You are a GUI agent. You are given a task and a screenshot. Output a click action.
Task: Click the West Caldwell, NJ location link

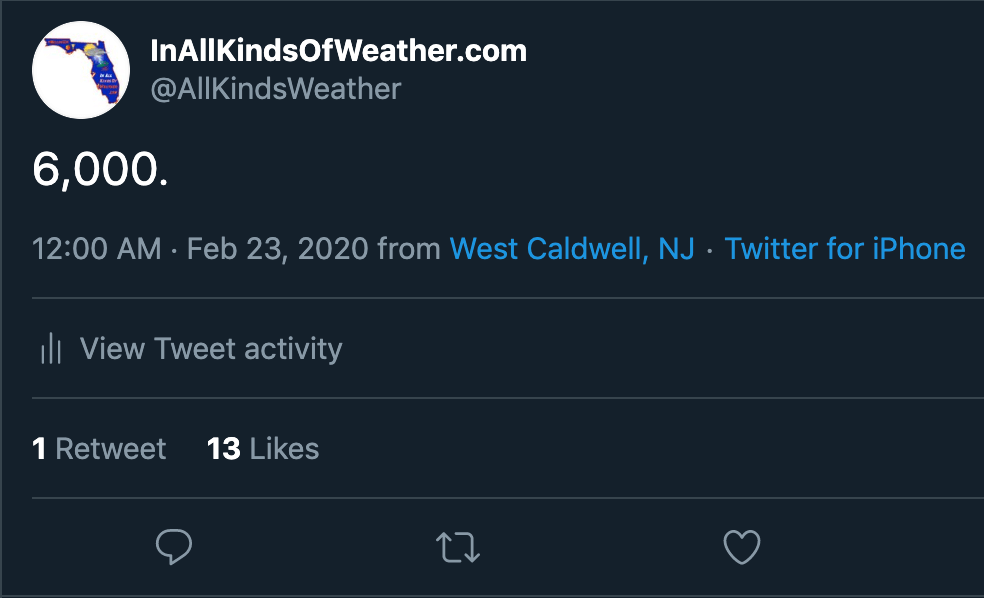coord(572,248)
